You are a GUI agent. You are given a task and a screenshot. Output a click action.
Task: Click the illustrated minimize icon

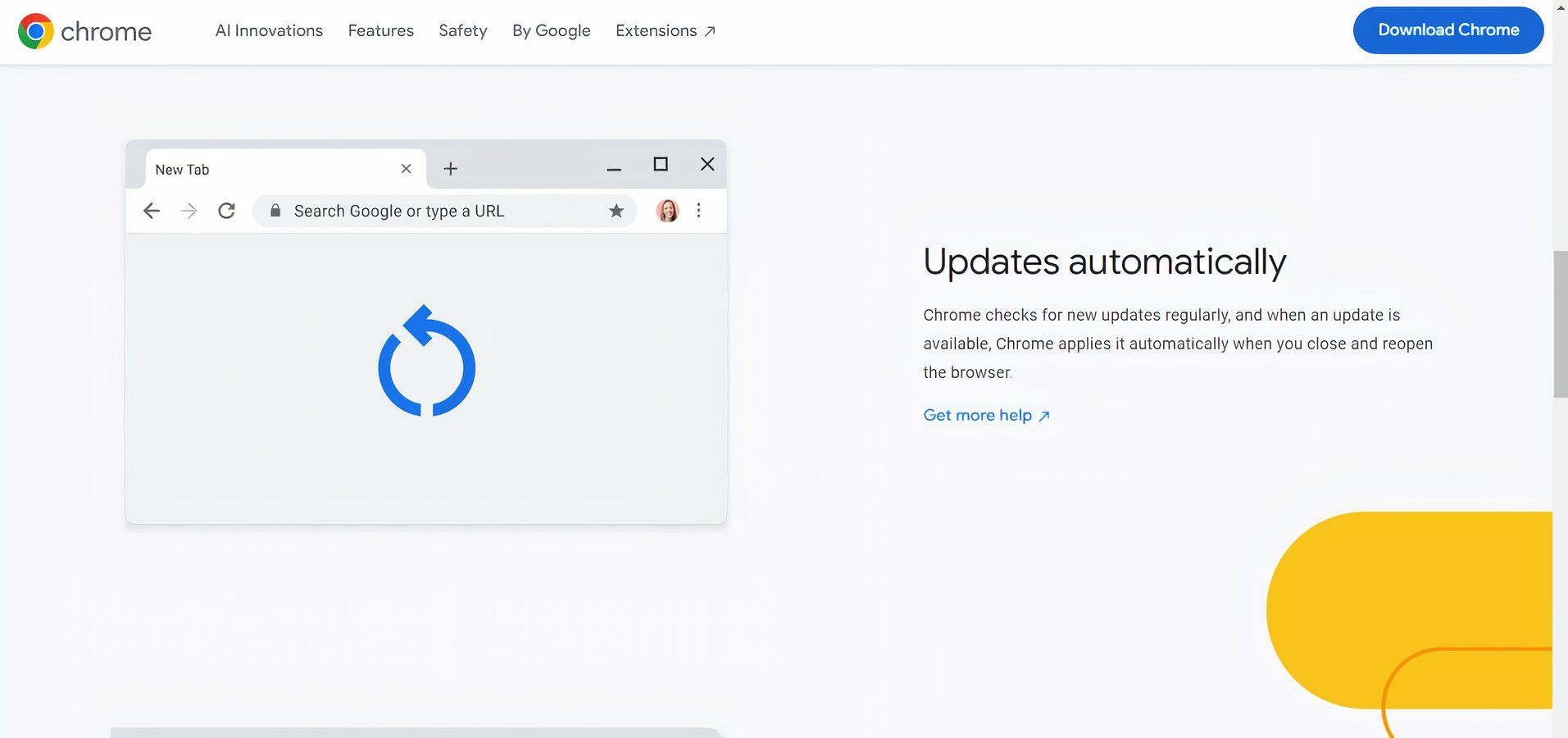point(614,169)
